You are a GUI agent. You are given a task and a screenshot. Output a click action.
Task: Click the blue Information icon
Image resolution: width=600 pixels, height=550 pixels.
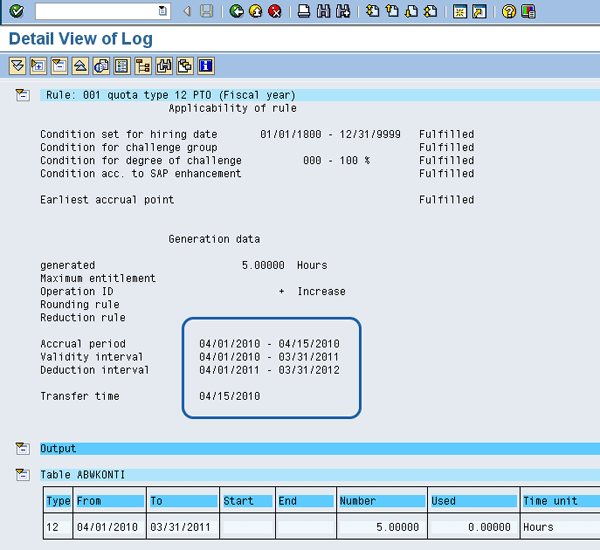coord(206,66)
